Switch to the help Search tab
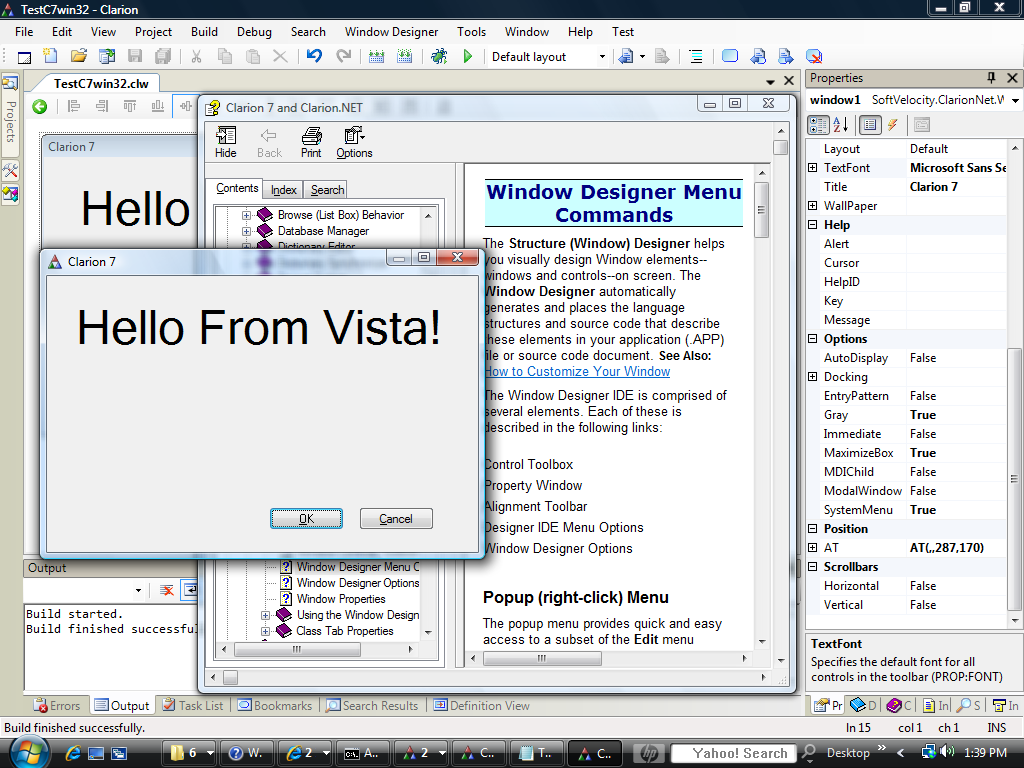The height and width of the screenshot is (768, 1024). point(327,189)
